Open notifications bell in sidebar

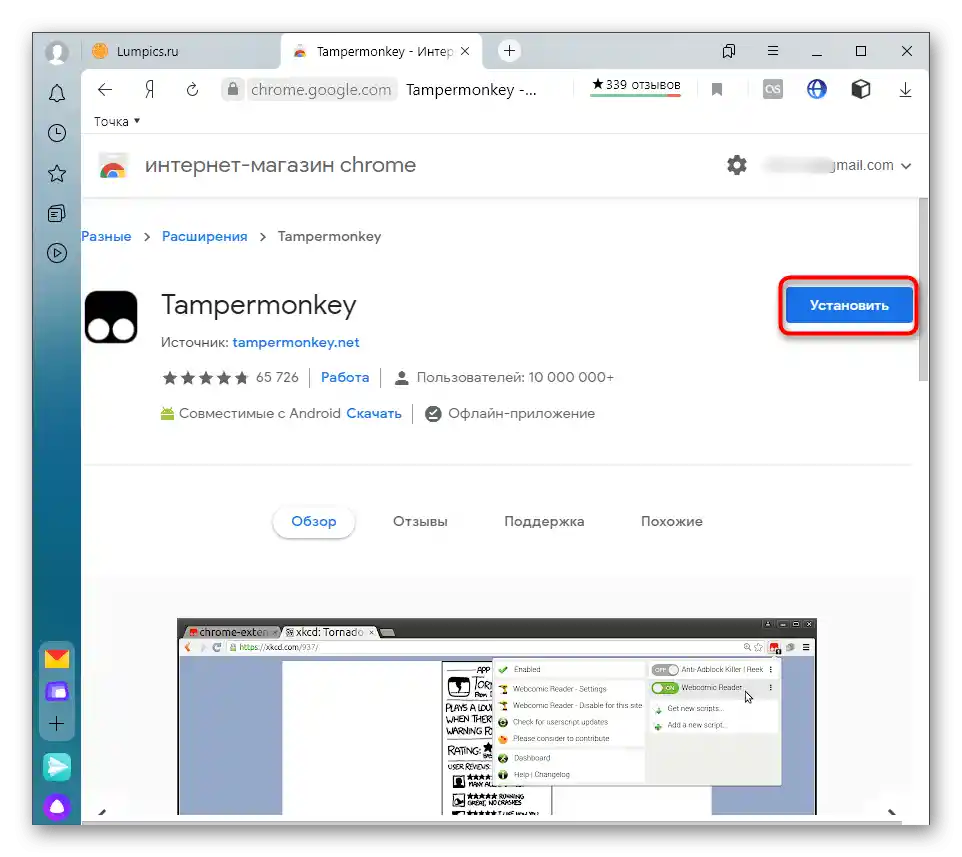tap(57, 93)
